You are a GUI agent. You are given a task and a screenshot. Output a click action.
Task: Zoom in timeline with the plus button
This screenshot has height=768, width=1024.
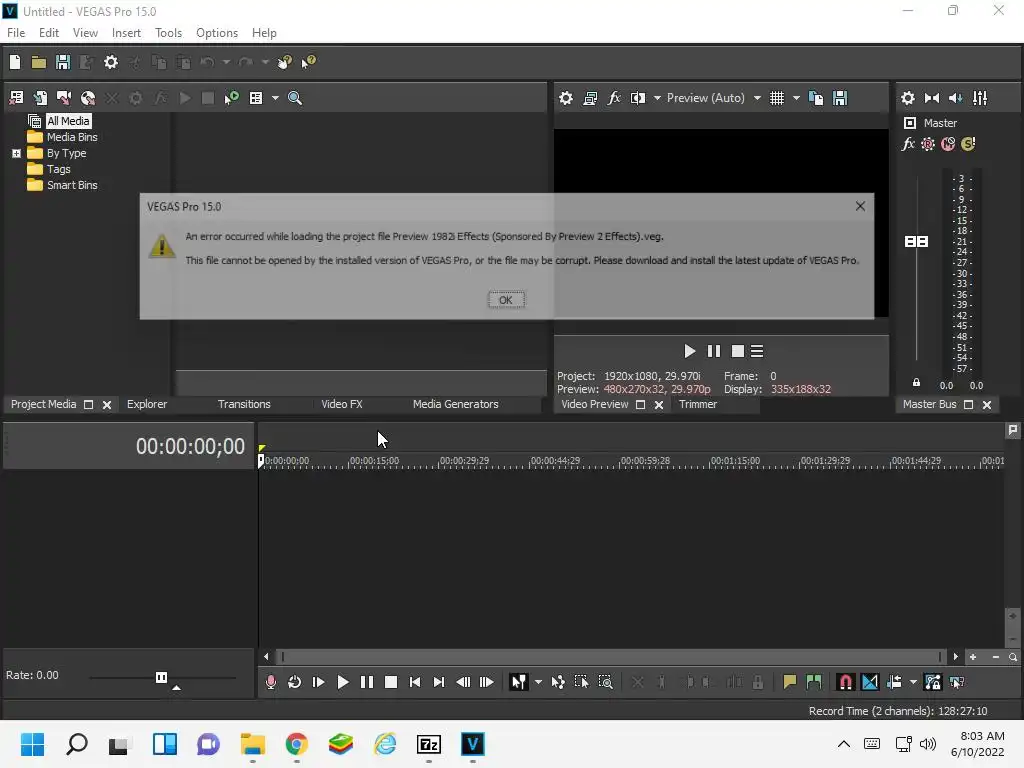pyautogui.click(x=972, y=657)
